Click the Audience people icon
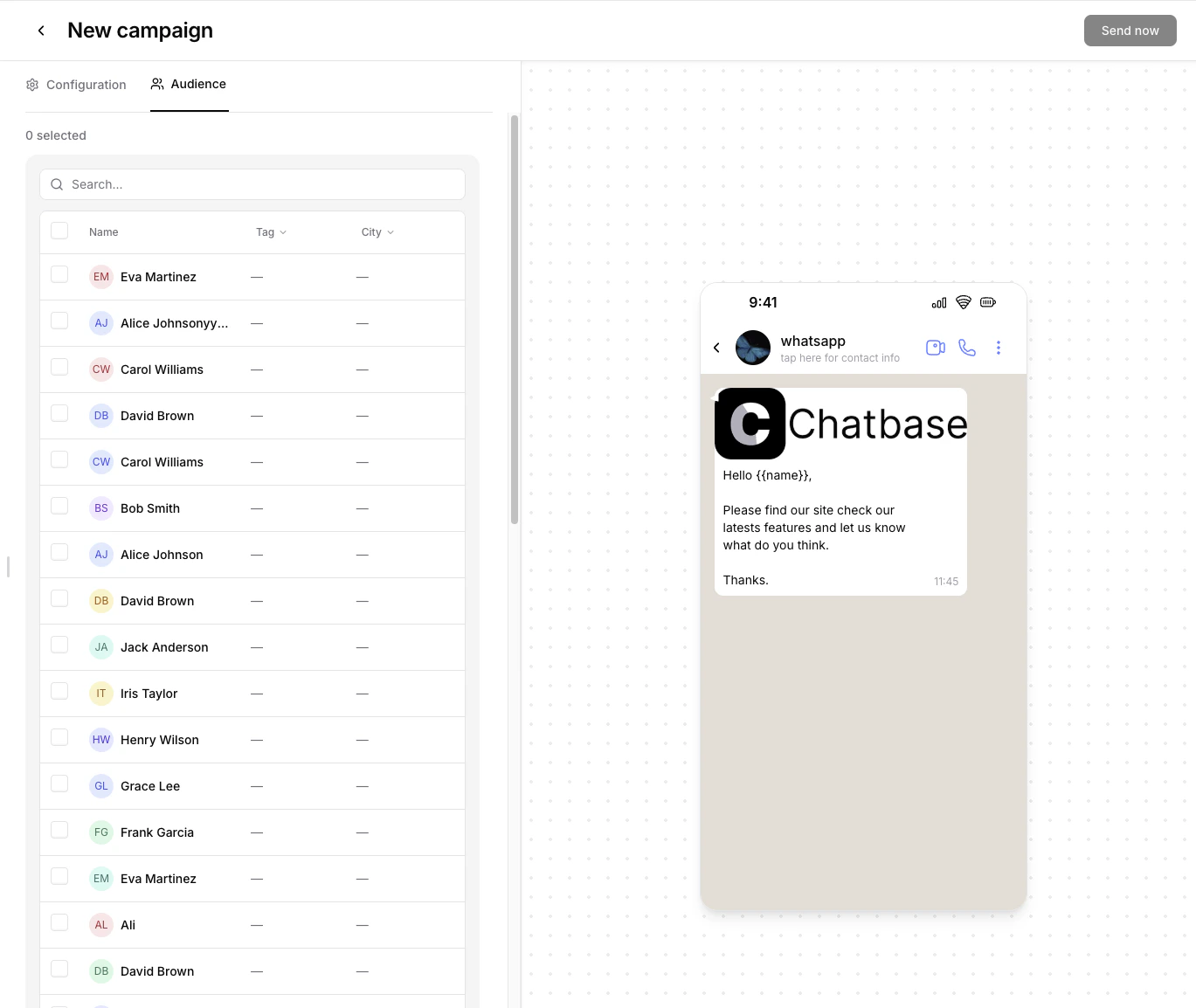Viewport: 1196px width, 1008px height. (x=157, y=84)
